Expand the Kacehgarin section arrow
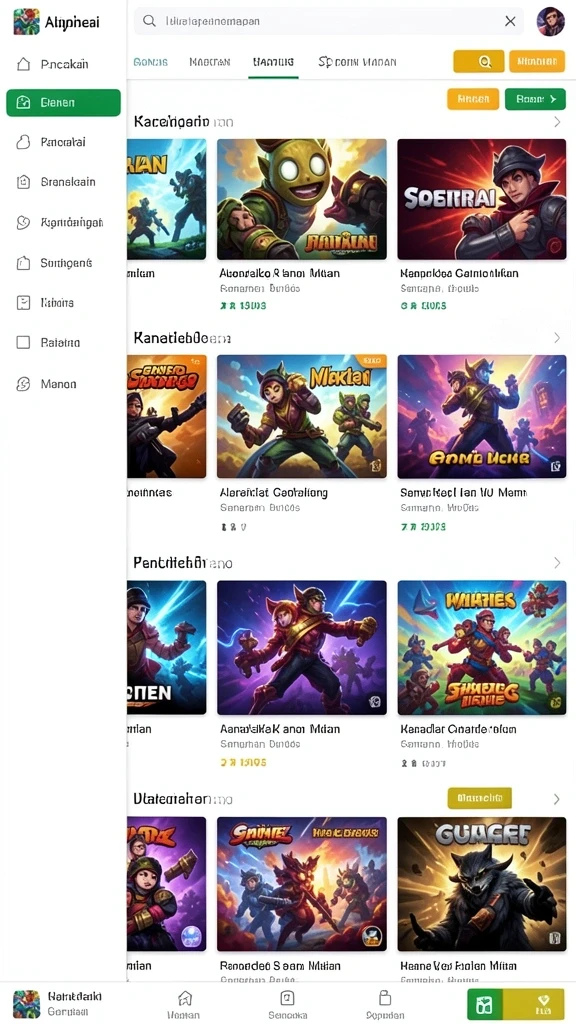Screen dimensions: 576x1024 tap(556, 121)
